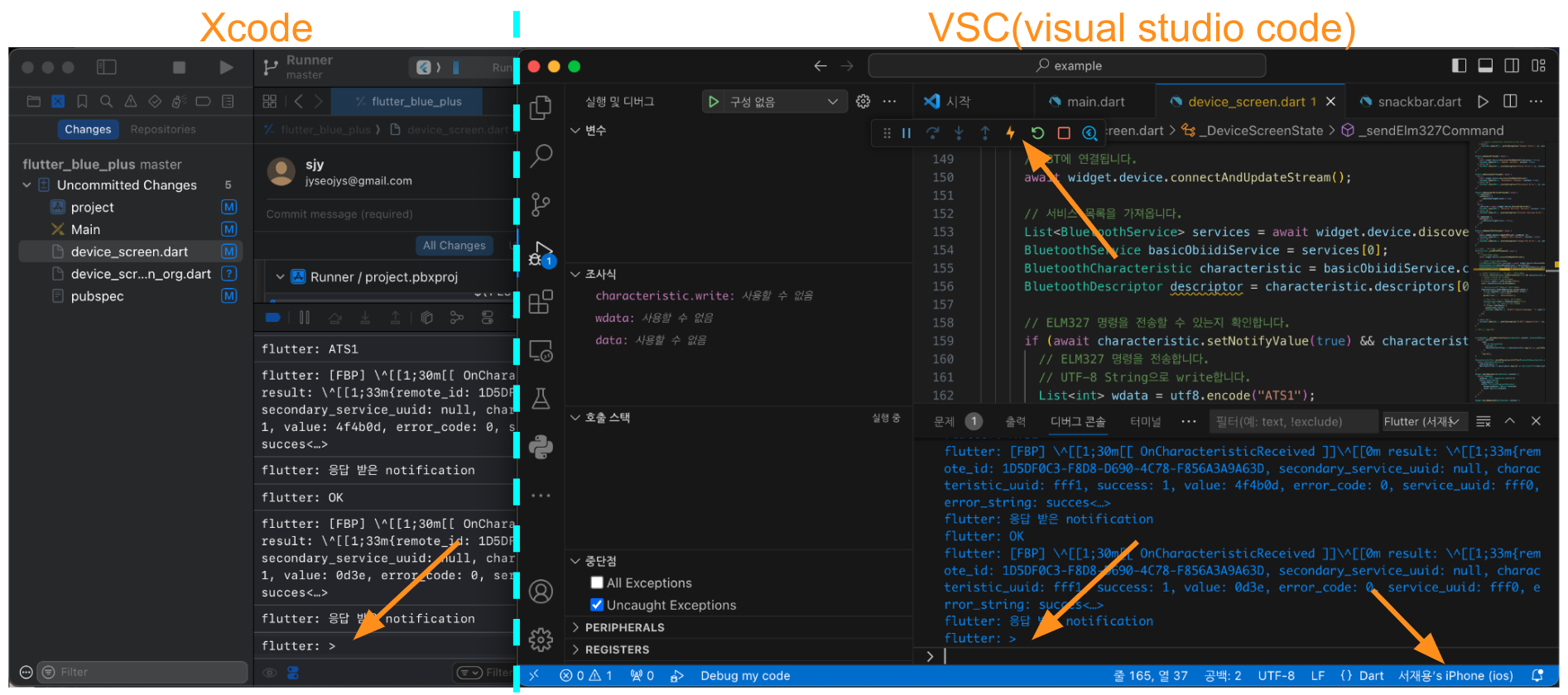Click Debug my code in status bar
Image resolution: width=1568 pixels, height=695 pixels.
pyautogui.click(x=744, y=676)
